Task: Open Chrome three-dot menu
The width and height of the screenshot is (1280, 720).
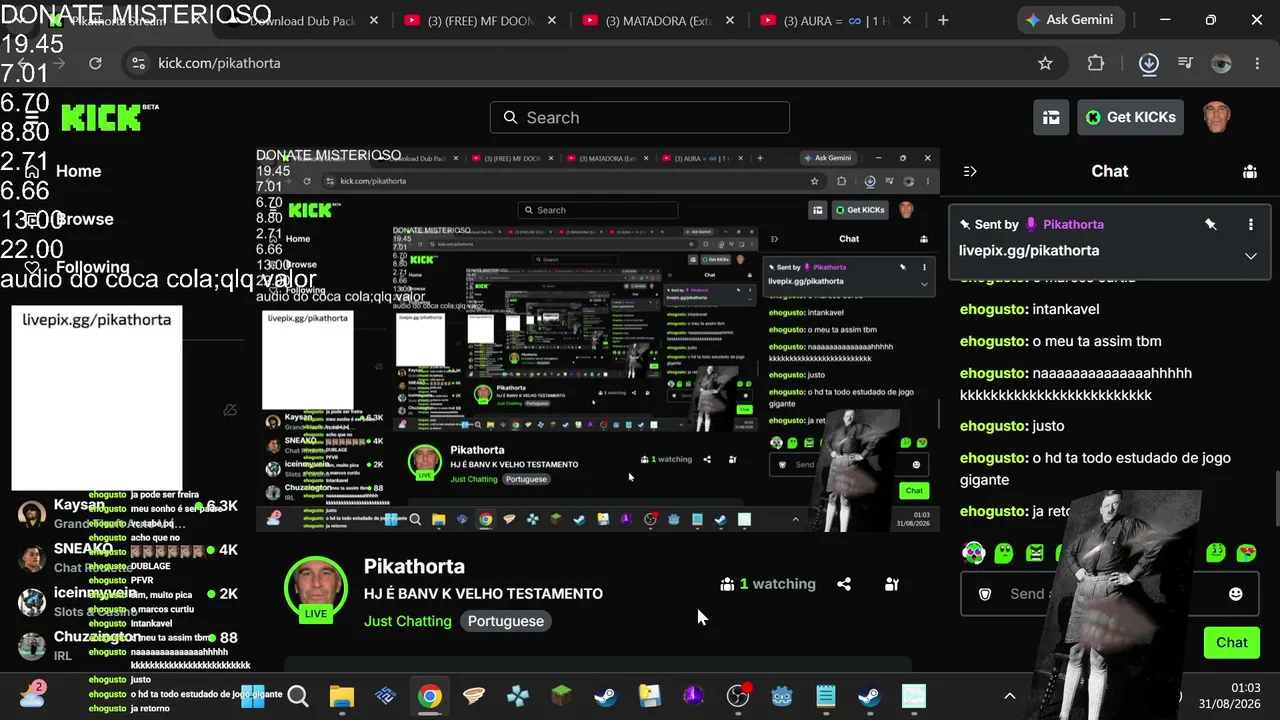Action: (x=1257, y=63)
